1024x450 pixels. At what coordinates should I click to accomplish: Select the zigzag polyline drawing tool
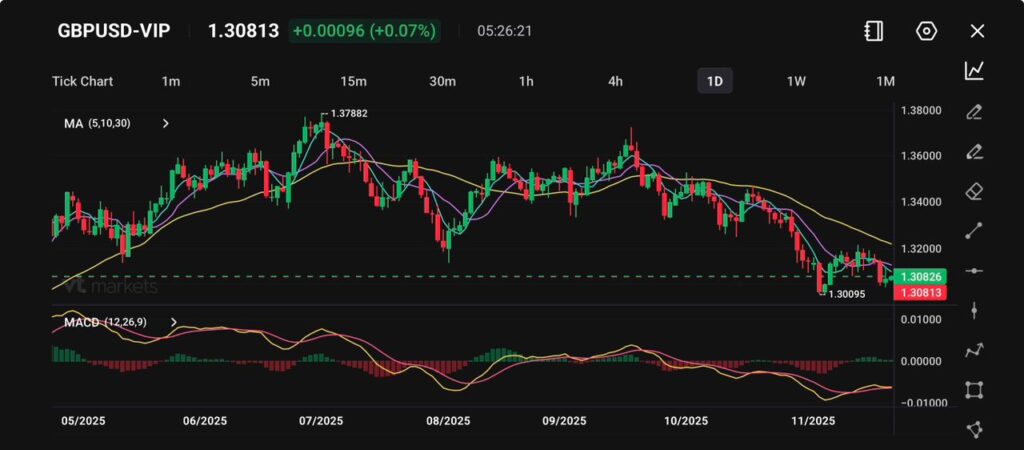coord(974,350)
